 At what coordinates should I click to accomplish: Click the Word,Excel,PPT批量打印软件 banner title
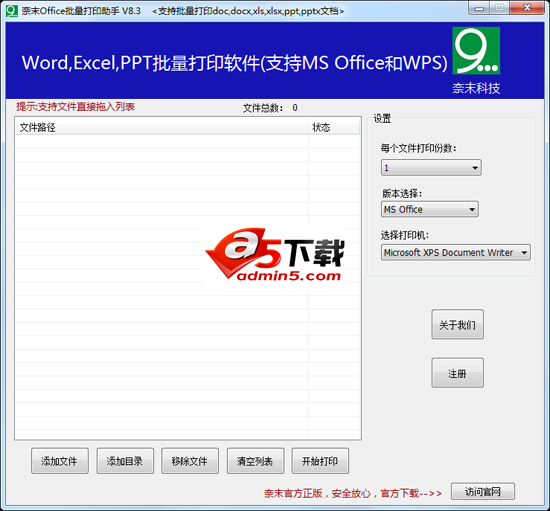[235, 63]
